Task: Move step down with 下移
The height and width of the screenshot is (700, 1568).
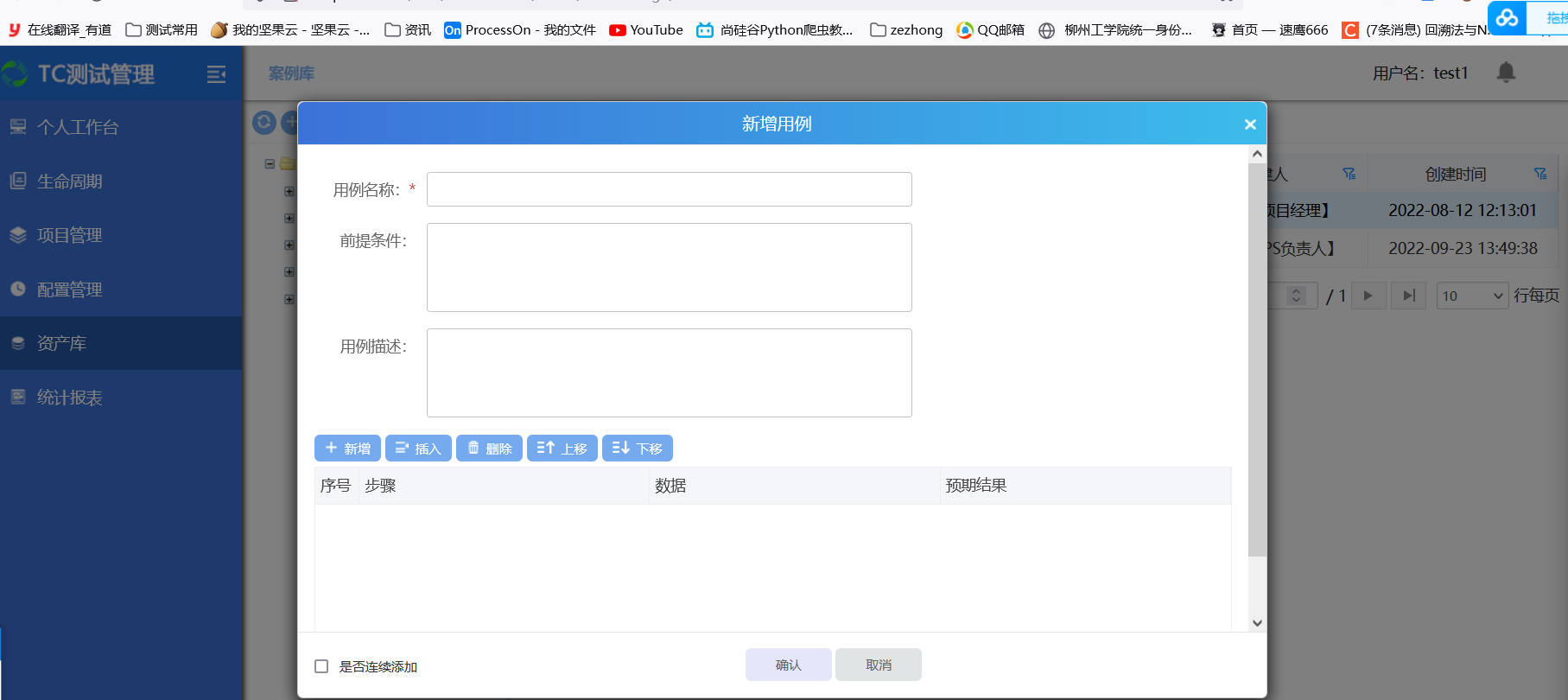Action: [637, 449]
